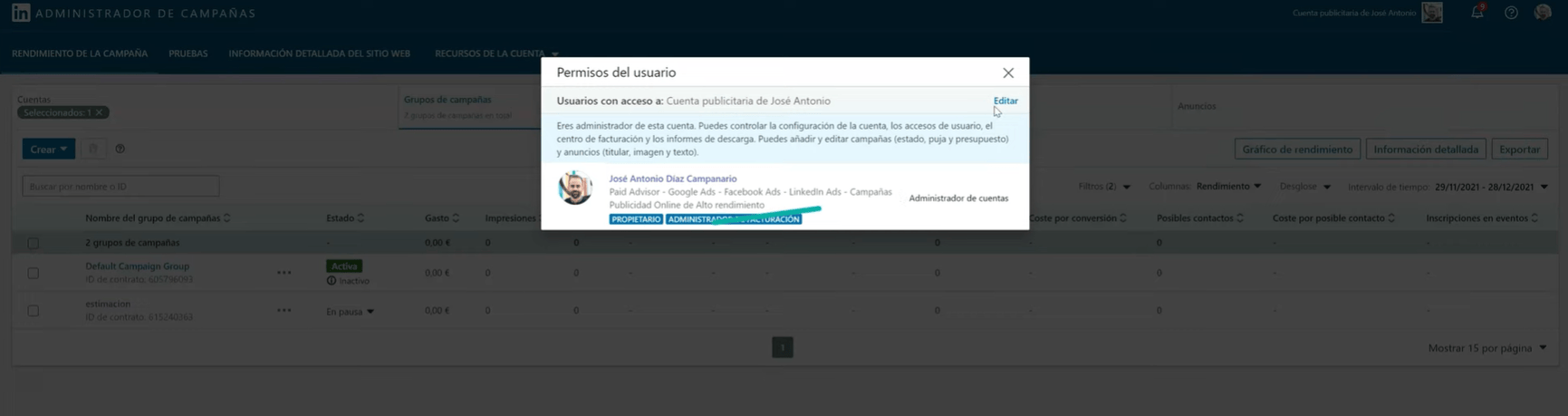Close the Permisos del usuario dialog
Image resolution: width=1568 pixels, height=416 pixels.
1008,73
